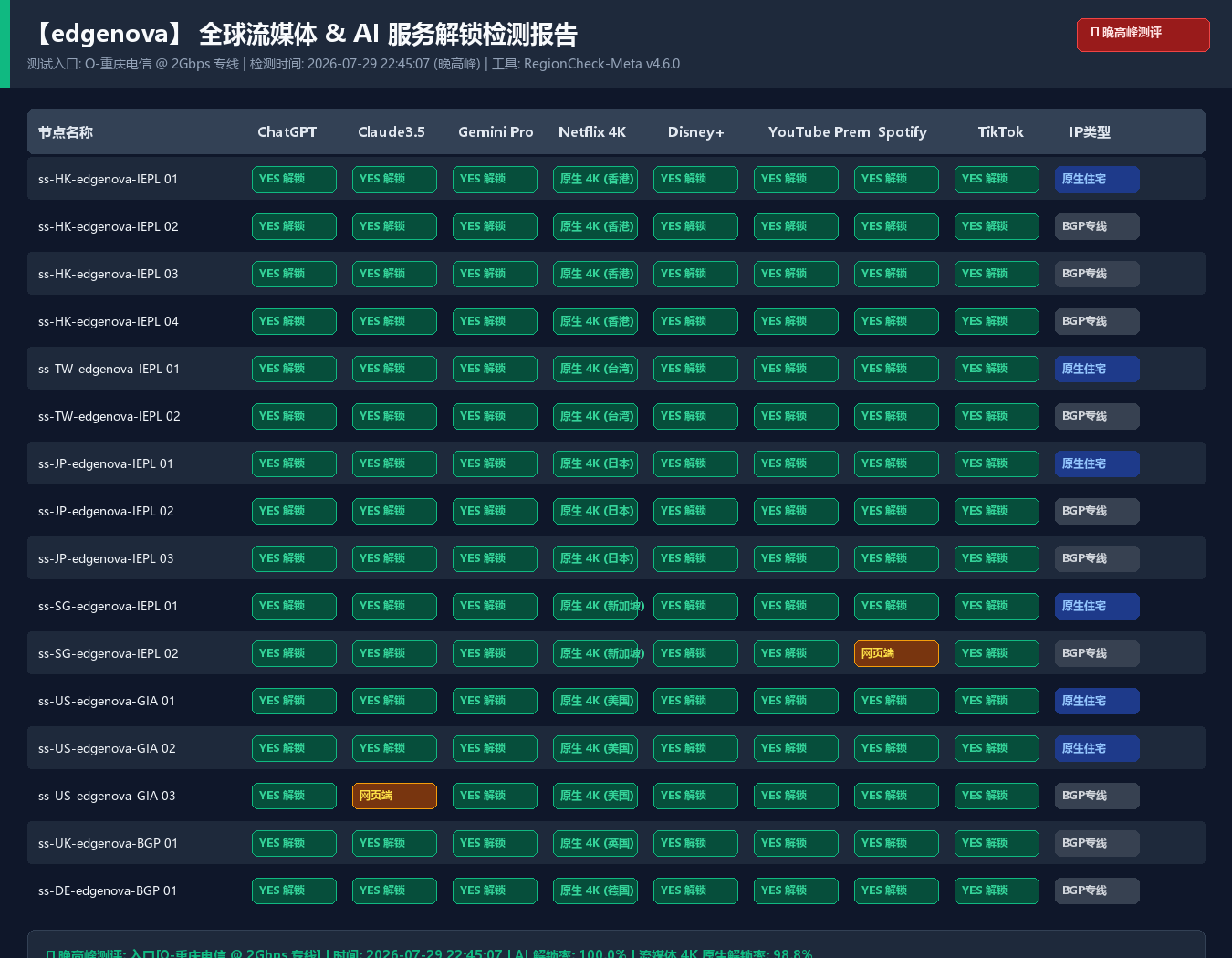The image size is (1232, 958).
Task: Click 原生 4K (香港) badge on HK-IEPL 01
Action: click(x=595, y=179)
